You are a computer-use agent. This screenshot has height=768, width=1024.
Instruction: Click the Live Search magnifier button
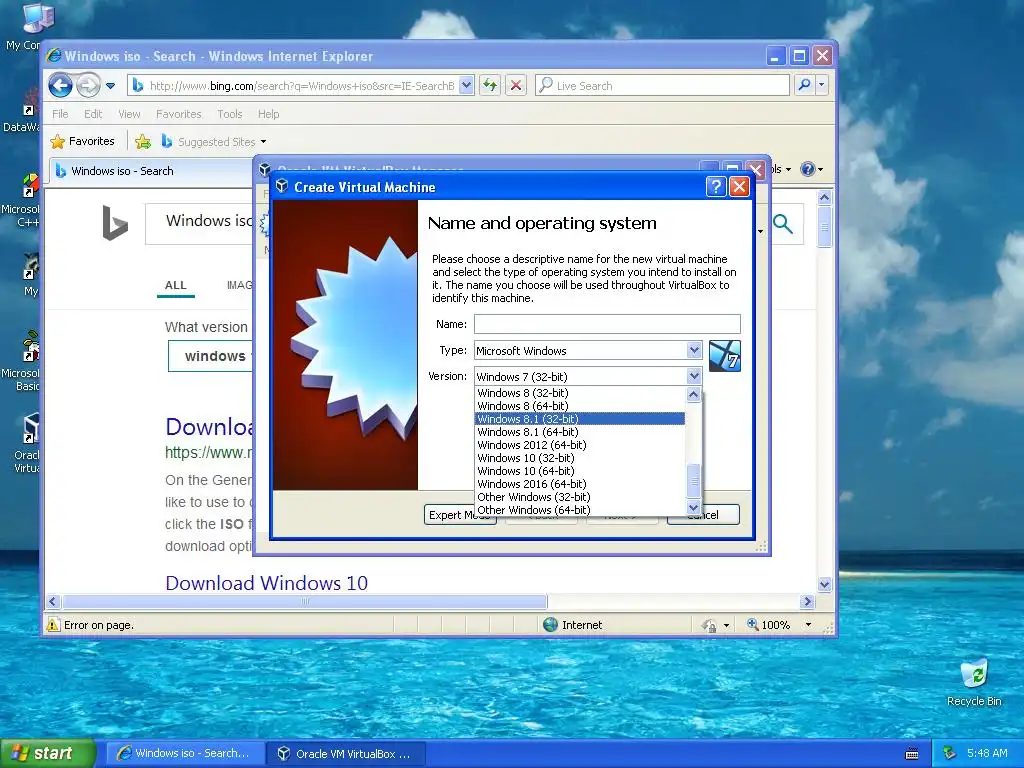805,85
